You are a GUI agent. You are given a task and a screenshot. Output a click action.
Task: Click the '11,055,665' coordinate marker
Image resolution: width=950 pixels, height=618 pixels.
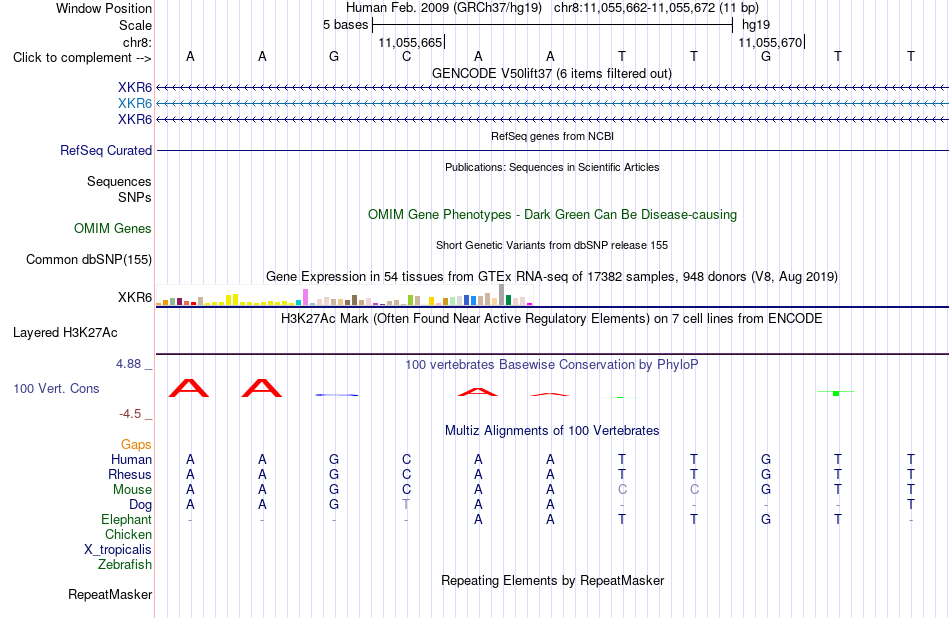[x=410, y=42]
